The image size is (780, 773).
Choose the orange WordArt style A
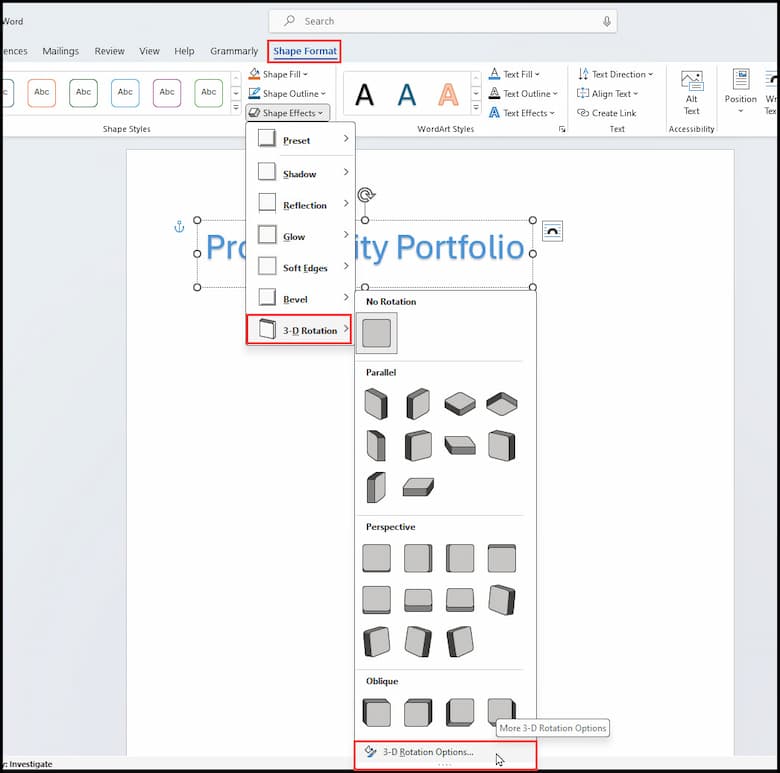click(449, 94)
